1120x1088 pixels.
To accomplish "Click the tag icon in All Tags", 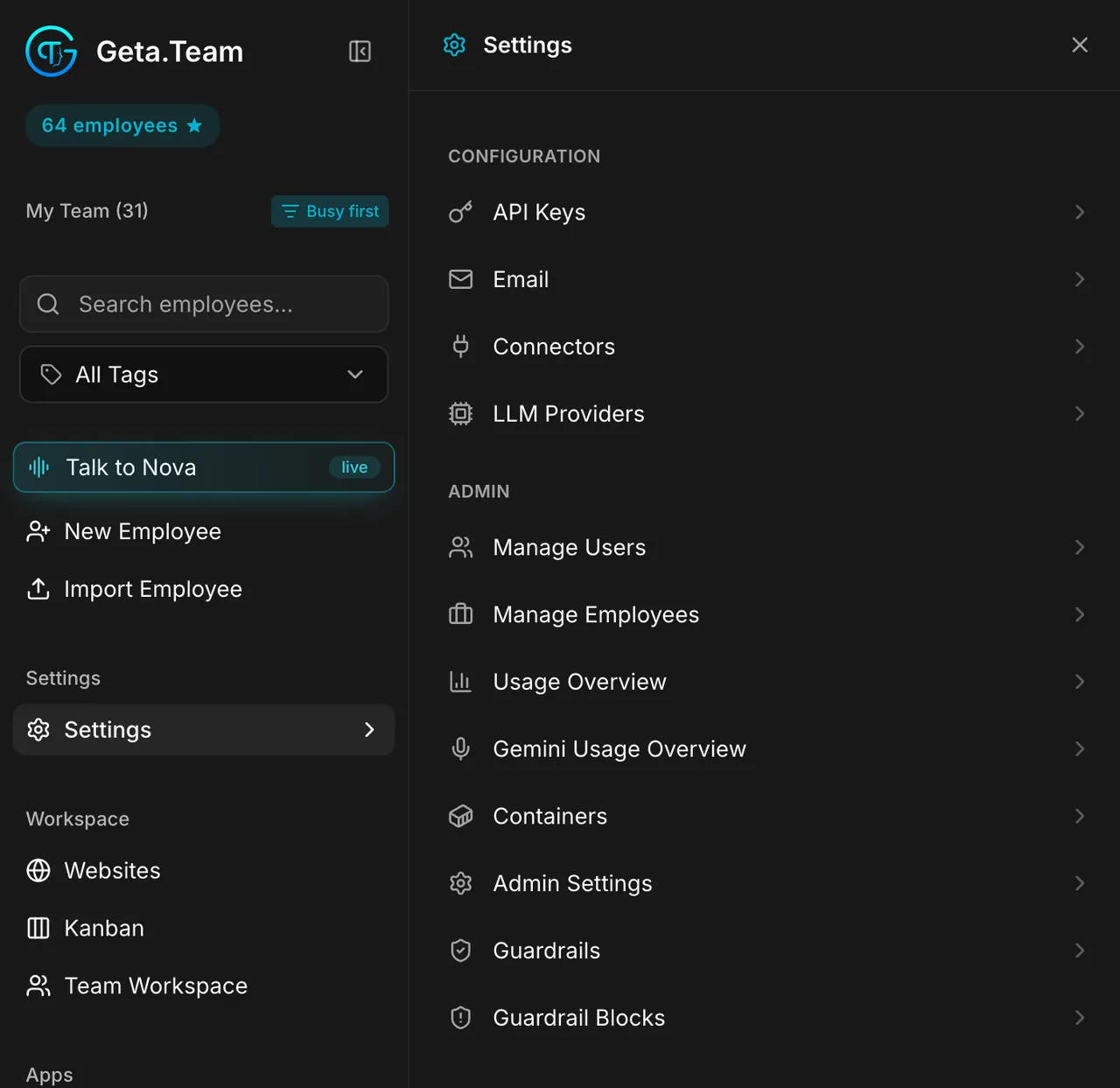I will coord(51,375).
